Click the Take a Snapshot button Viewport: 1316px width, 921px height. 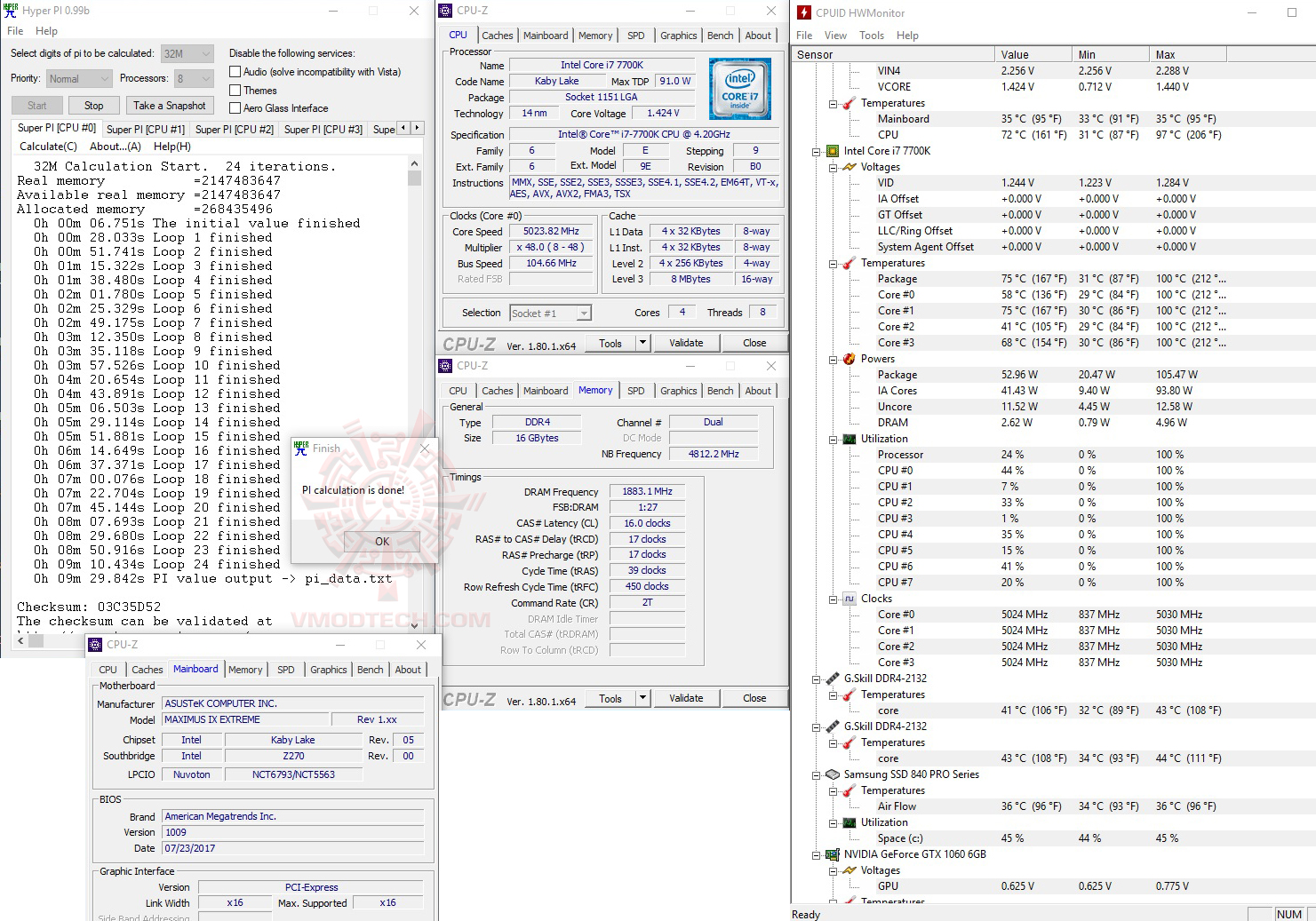pos(170,106)
